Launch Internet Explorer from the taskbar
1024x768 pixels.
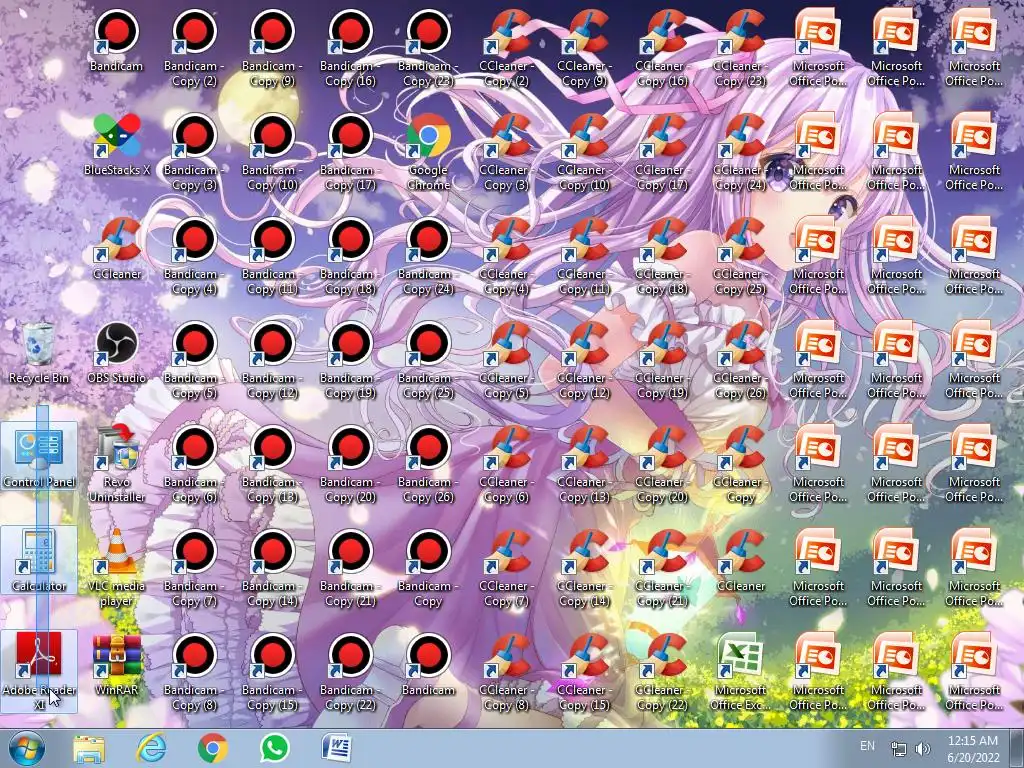tap(151, 748)
